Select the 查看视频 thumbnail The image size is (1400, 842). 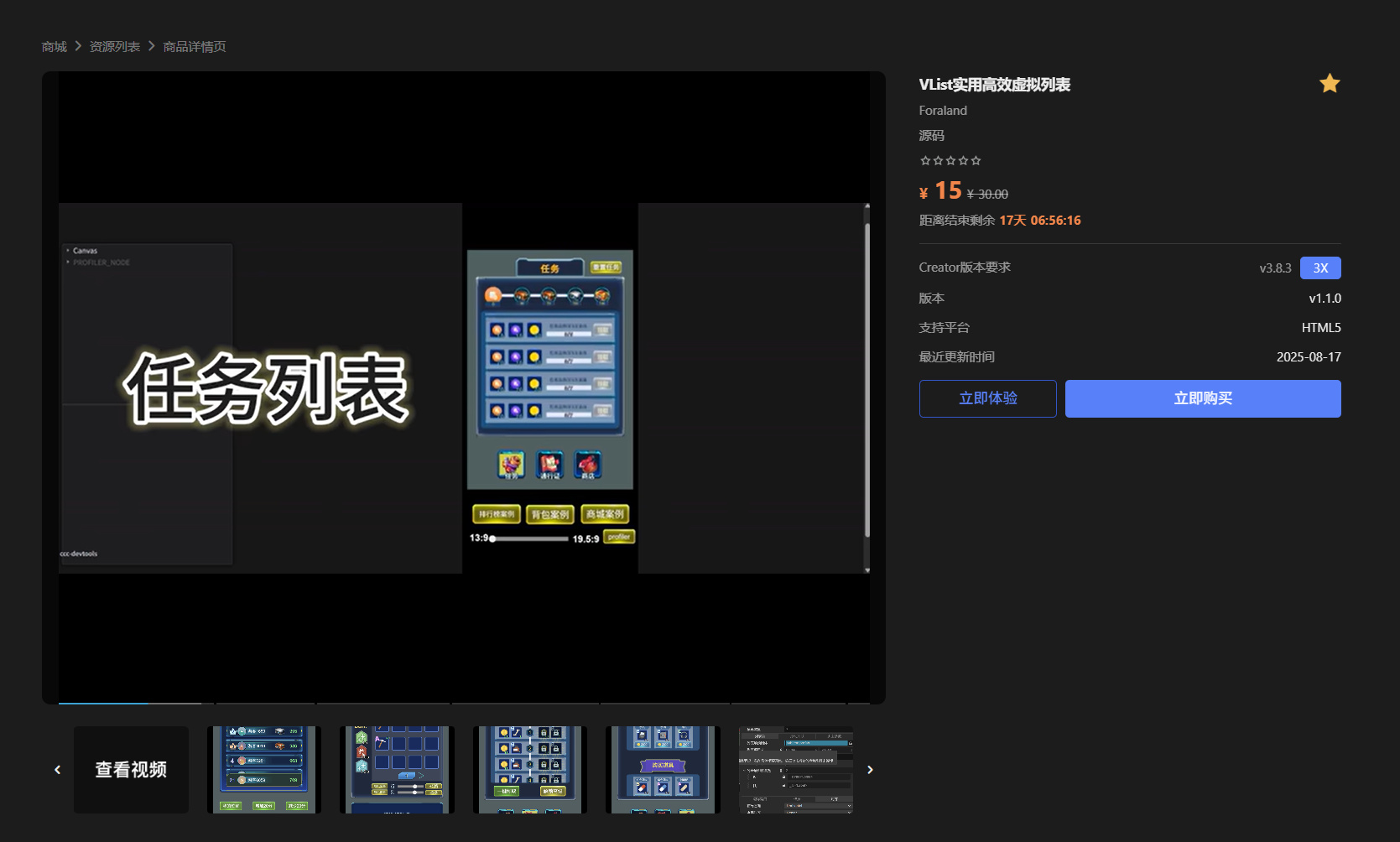click(131, 770)
